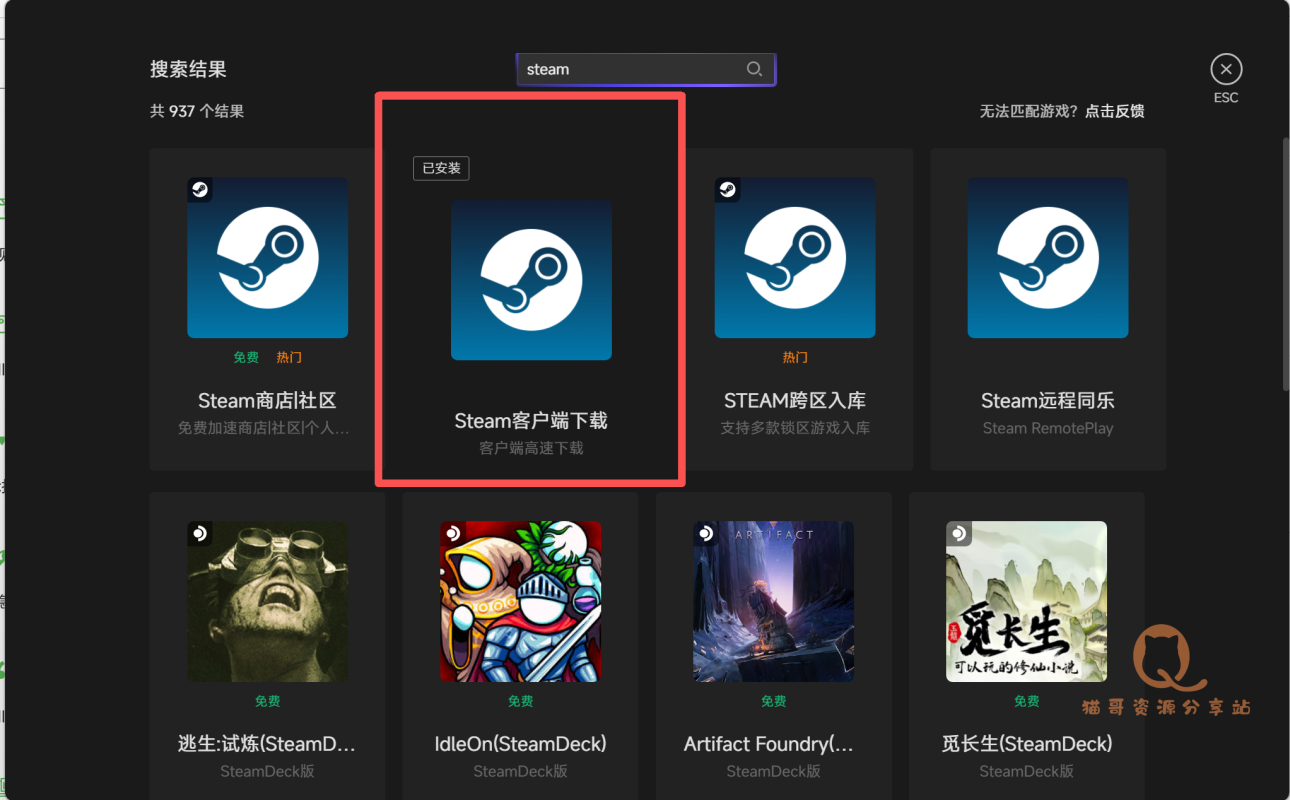This screenshot has height=800, width=1290.
Task: Click 免费 tag under Steam商店|社区
Action: tap(246, 357)
